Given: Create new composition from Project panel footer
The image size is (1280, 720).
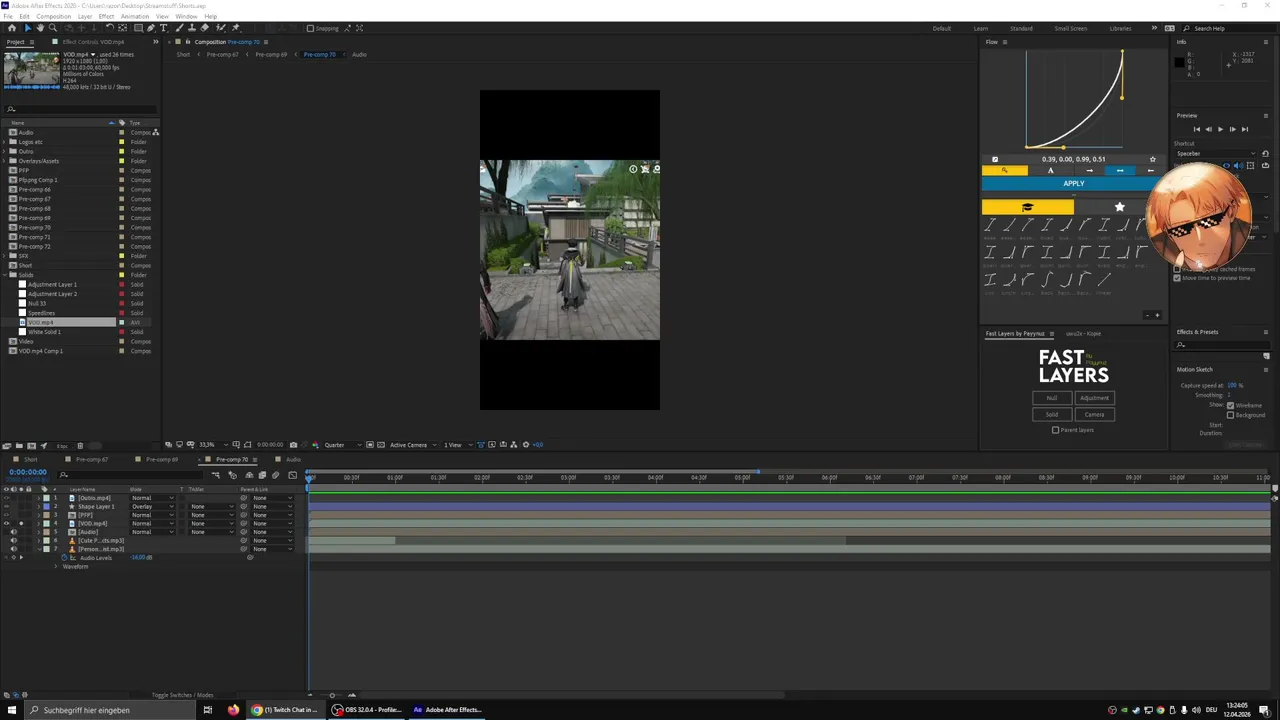Looking at the screenshot, I should coord(32,445).
